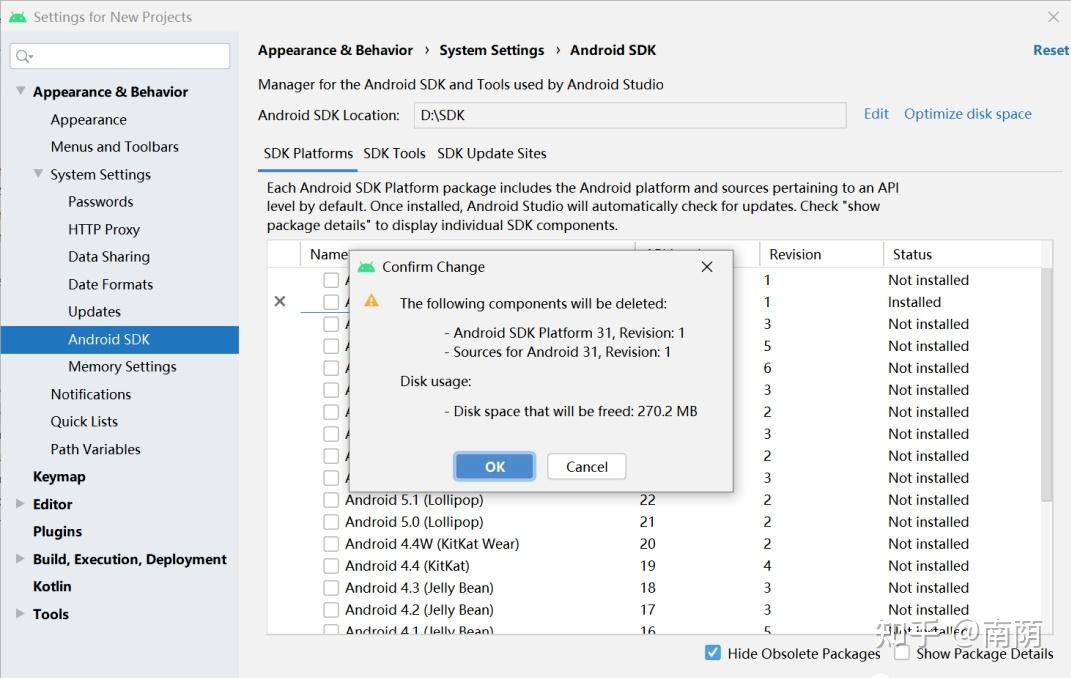Enable Show Package Details checkbox

click(902, 653)
